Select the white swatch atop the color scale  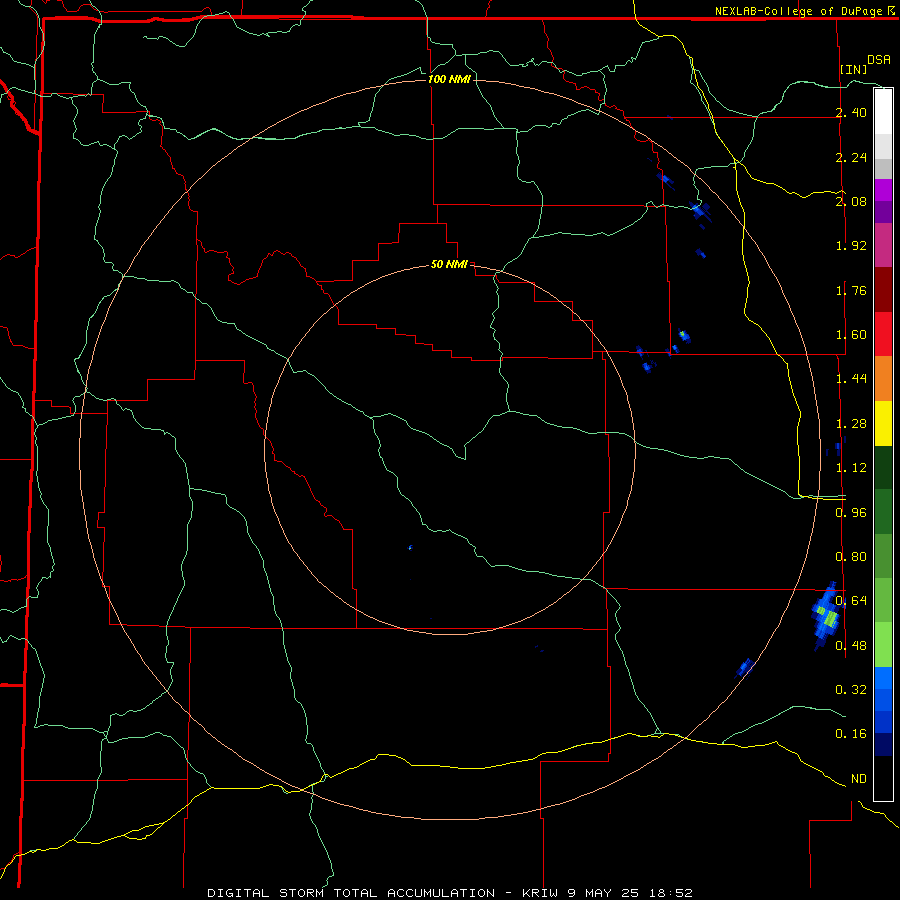tap(883, 111)
